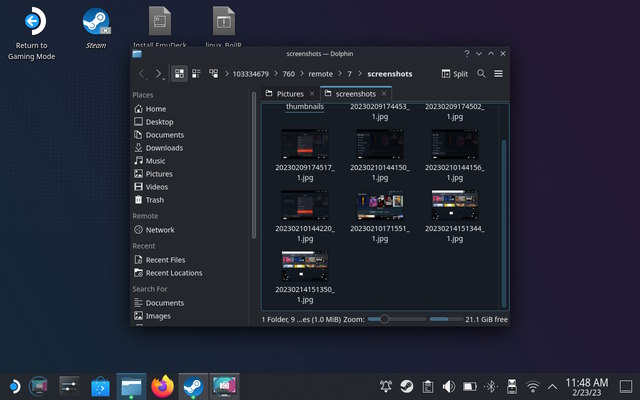Search for Documents in sidebar
Screen dimensions: 640x400
(159, 303)
